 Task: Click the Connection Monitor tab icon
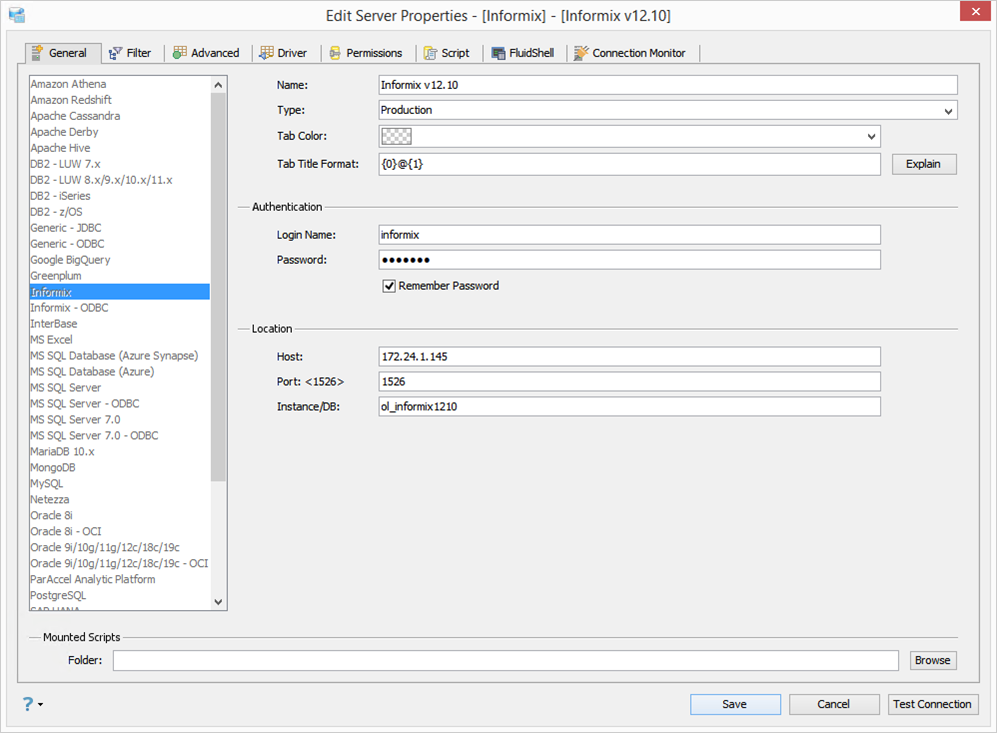[581, 53]
